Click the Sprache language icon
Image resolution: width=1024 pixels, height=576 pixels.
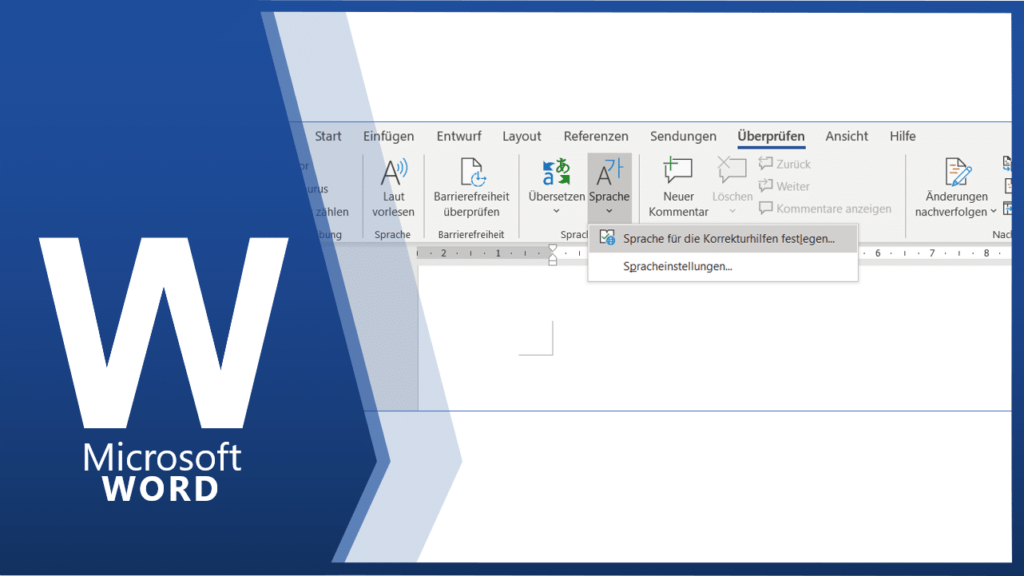(x=609, y=172)
